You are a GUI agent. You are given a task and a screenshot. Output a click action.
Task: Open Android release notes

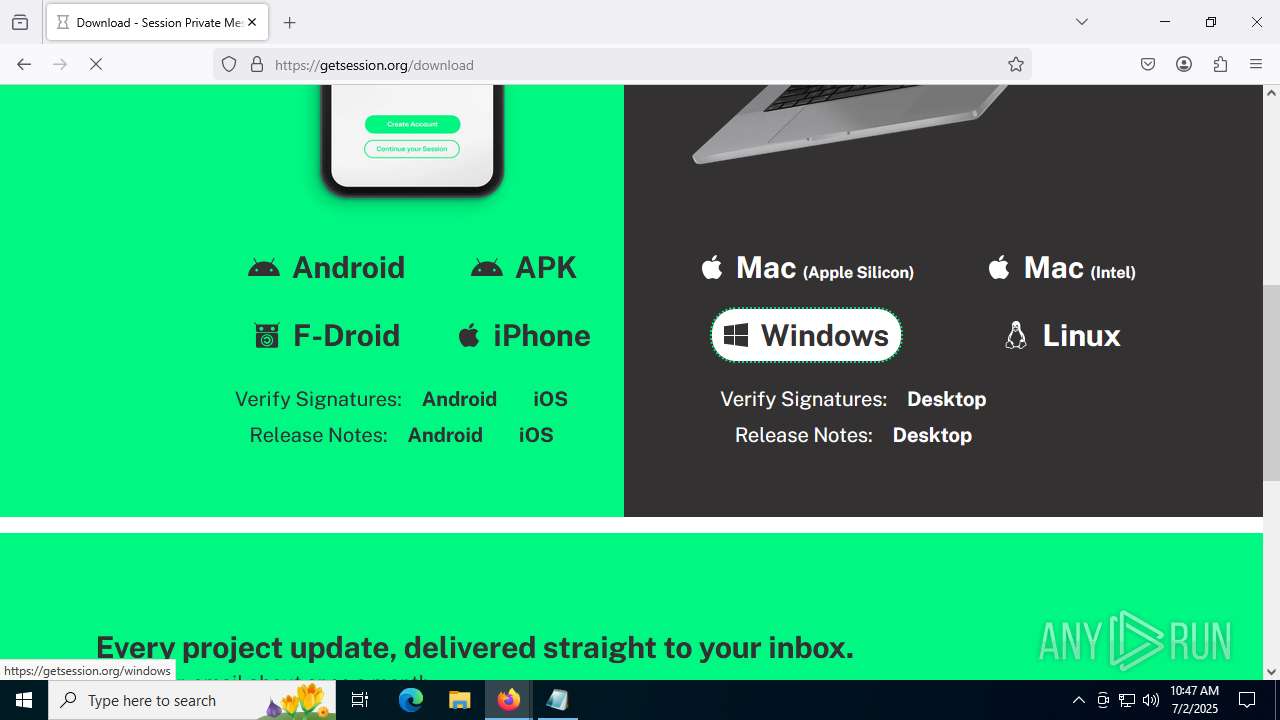[x=445, y=435]
